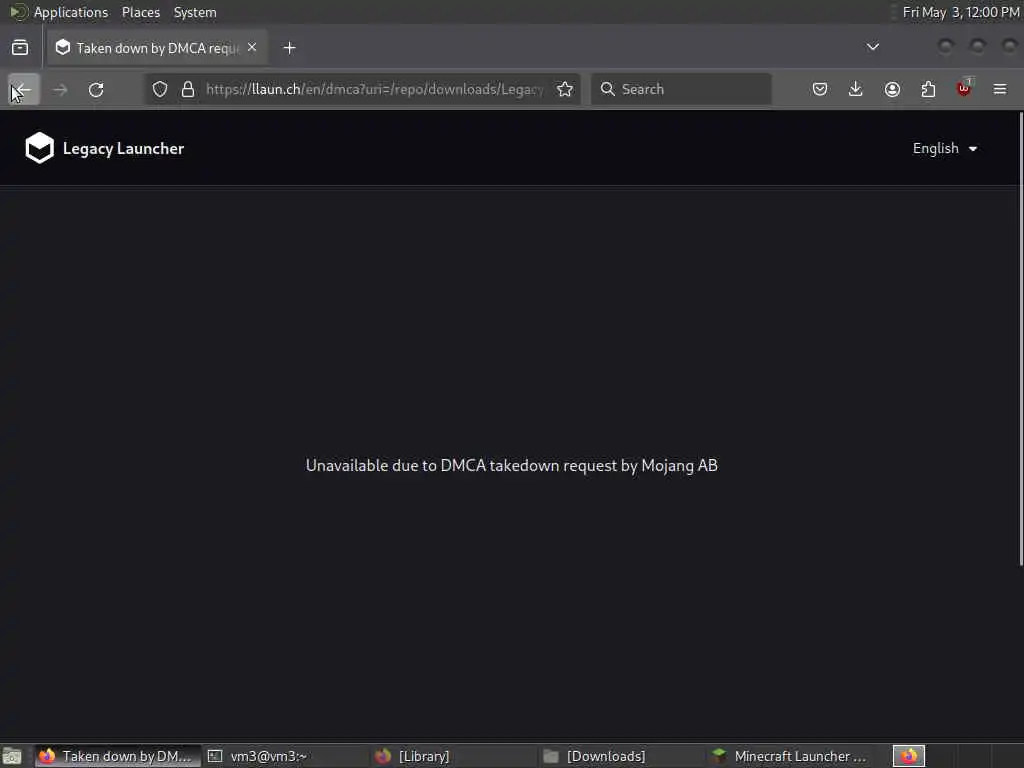This screenshot has width=1024, height=768.
Task: Open the Pocket save icon
Action: point(820,89)
